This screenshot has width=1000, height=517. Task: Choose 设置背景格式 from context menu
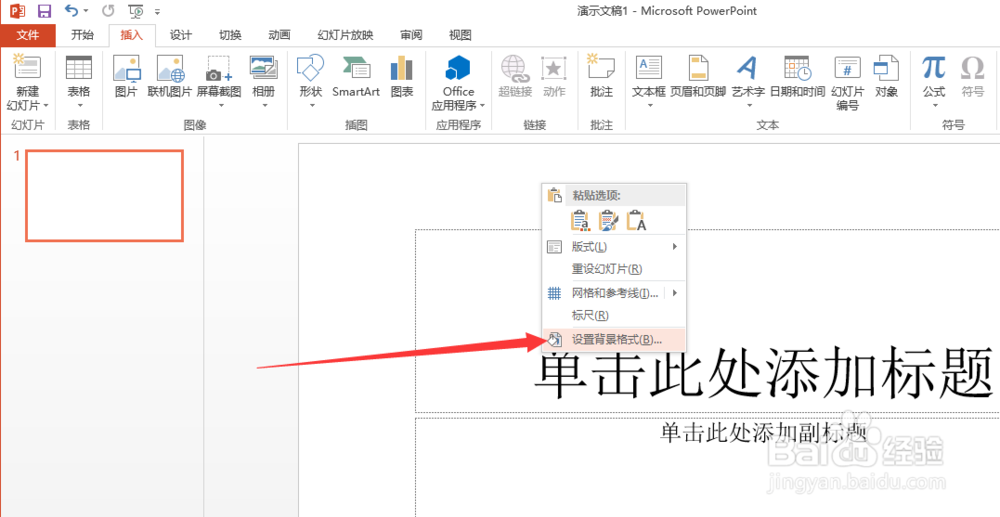(614, 340)
